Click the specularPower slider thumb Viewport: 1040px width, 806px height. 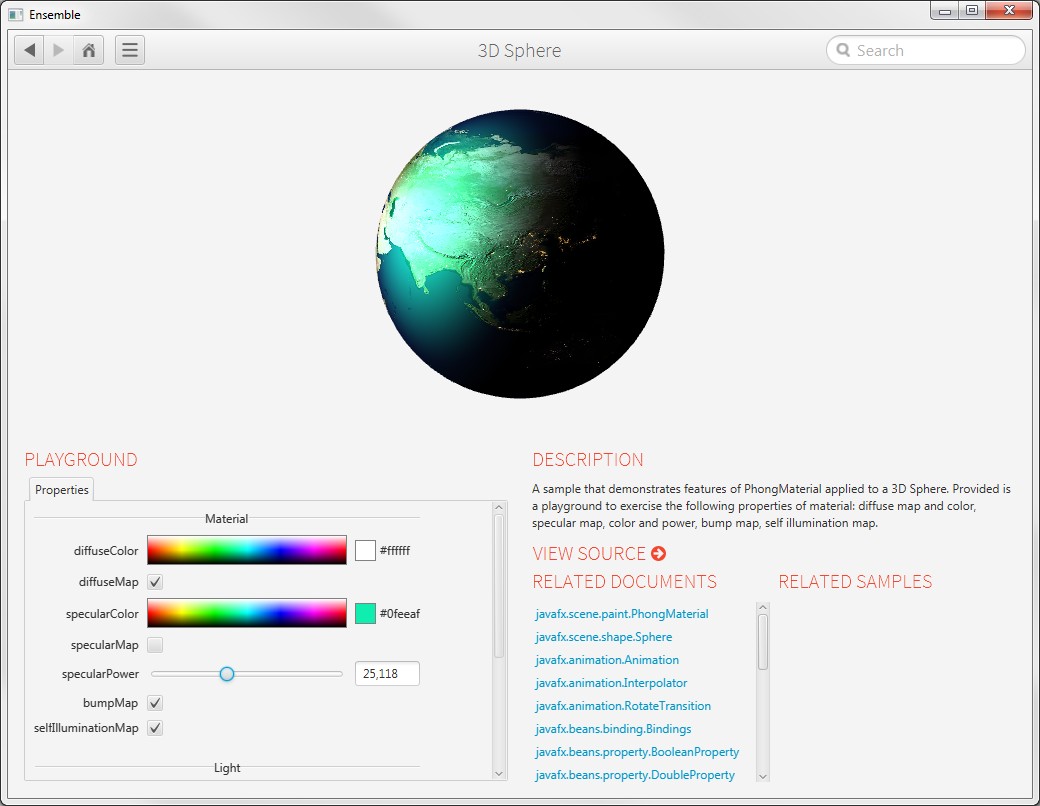point(227,674)
